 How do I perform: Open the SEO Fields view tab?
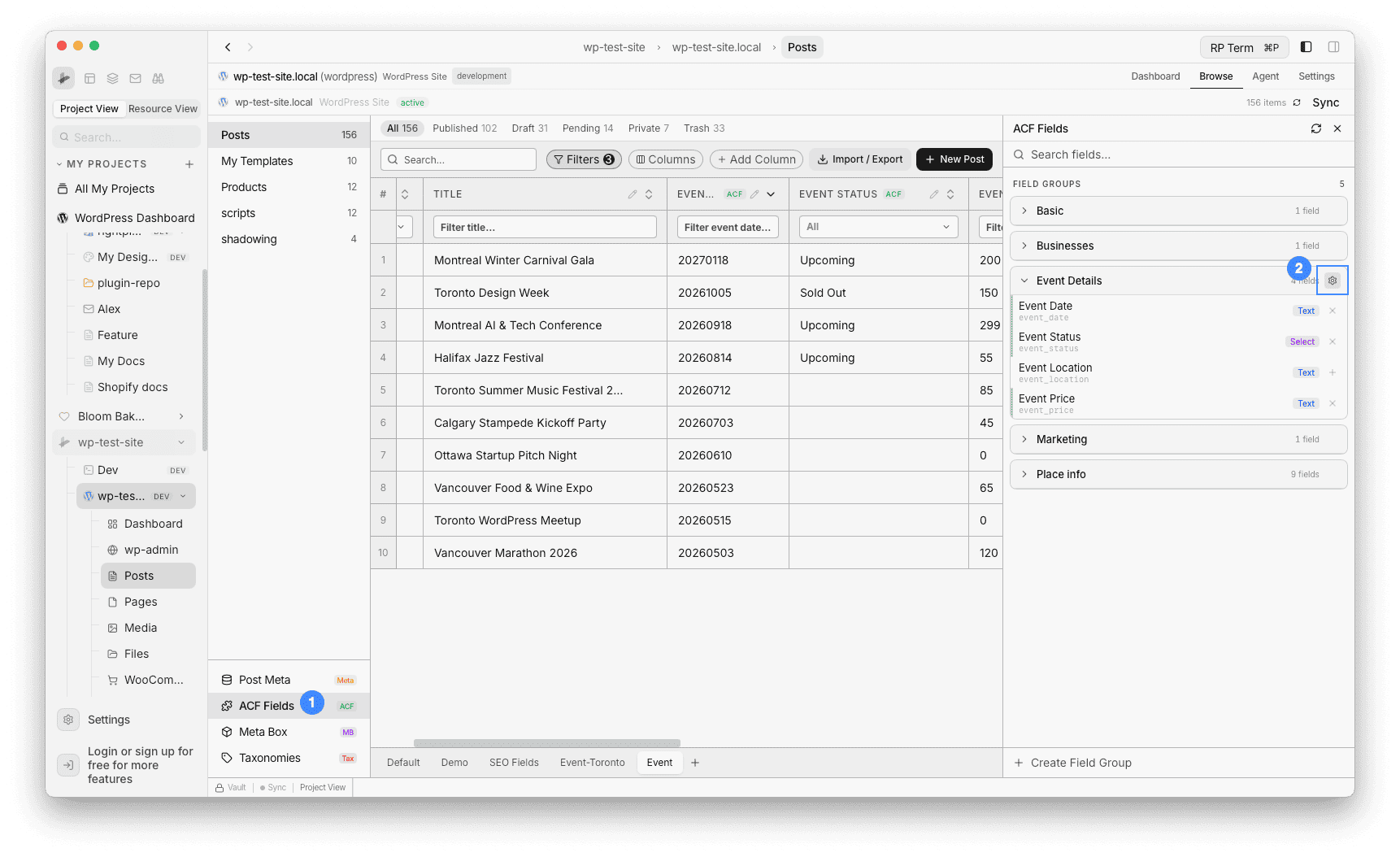click(x=514, y=763)
